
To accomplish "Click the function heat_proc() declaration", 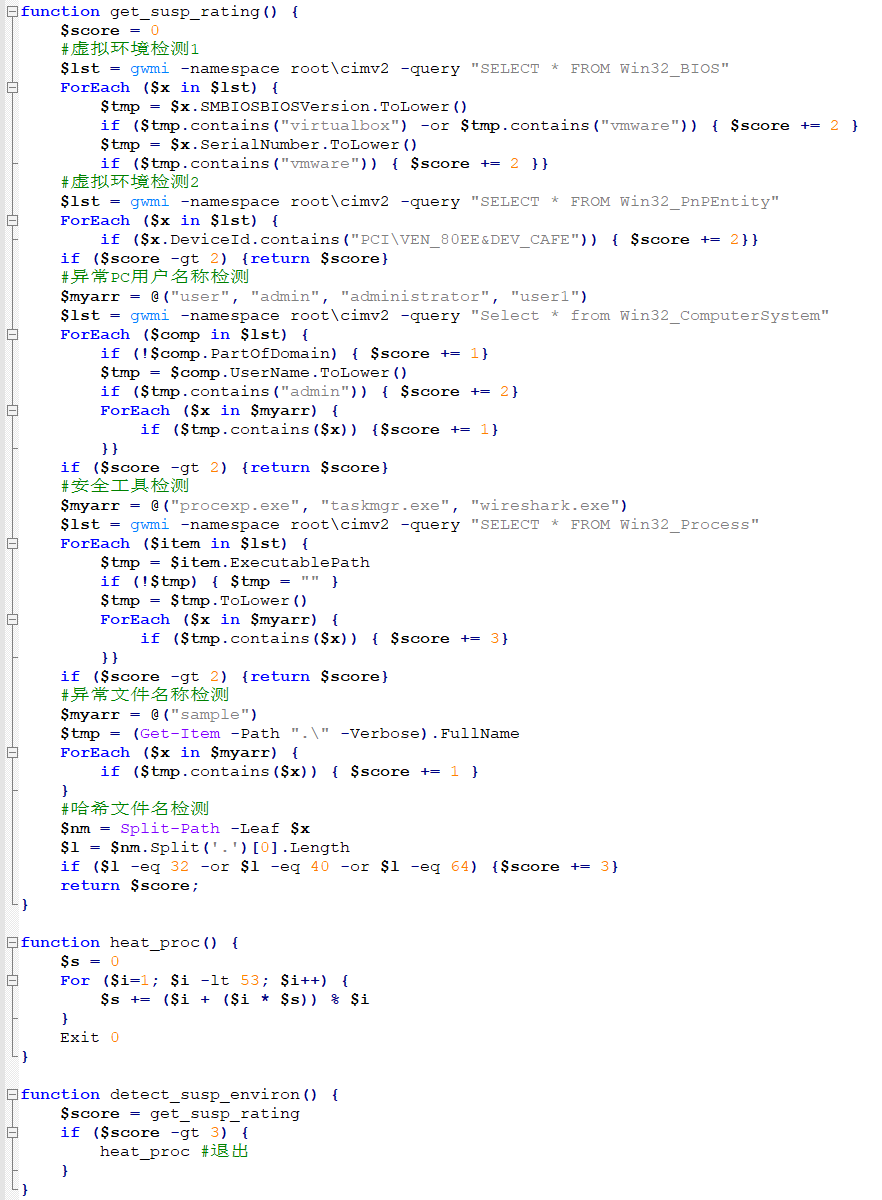I will click(x=130, y=942).
